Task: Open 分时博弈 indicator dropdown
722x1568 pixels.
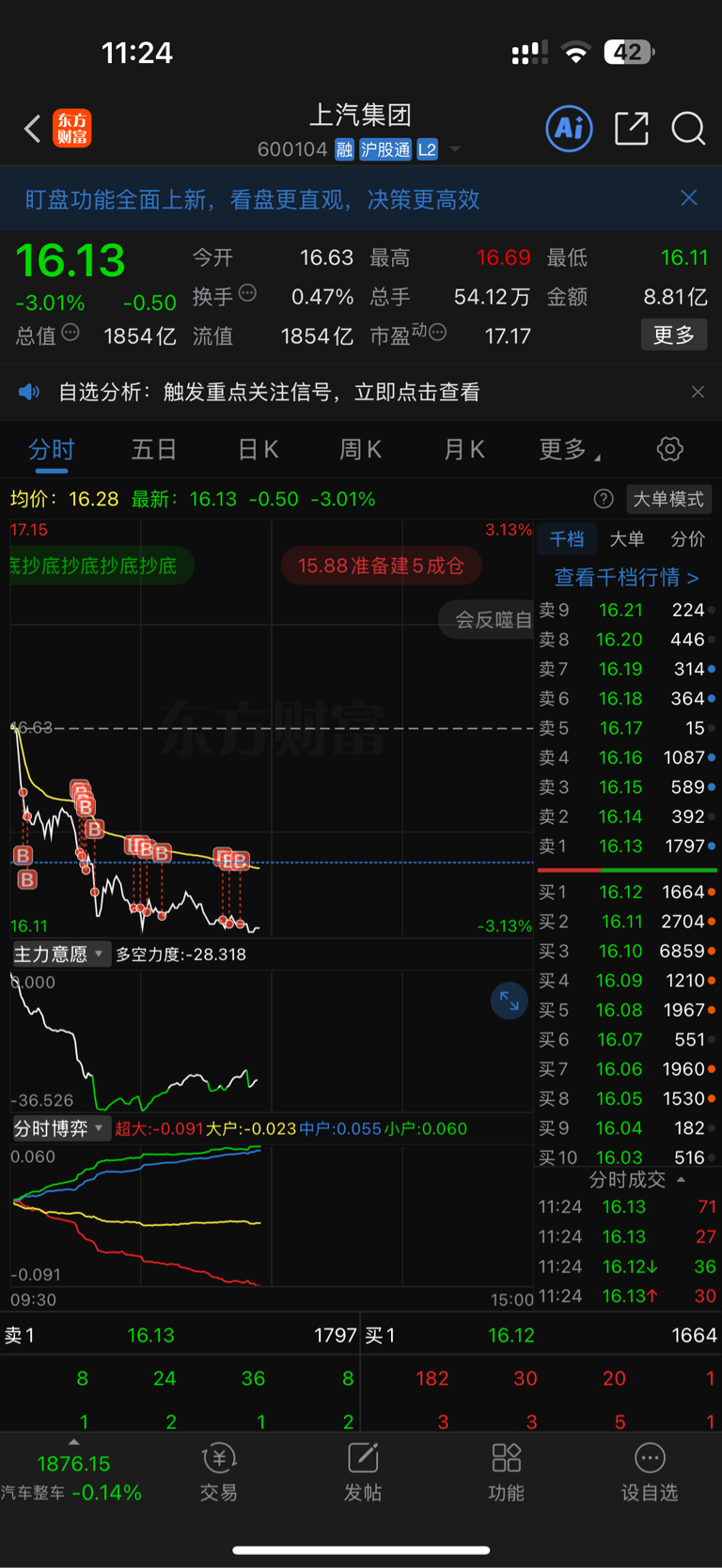Action: (61, 1128)
